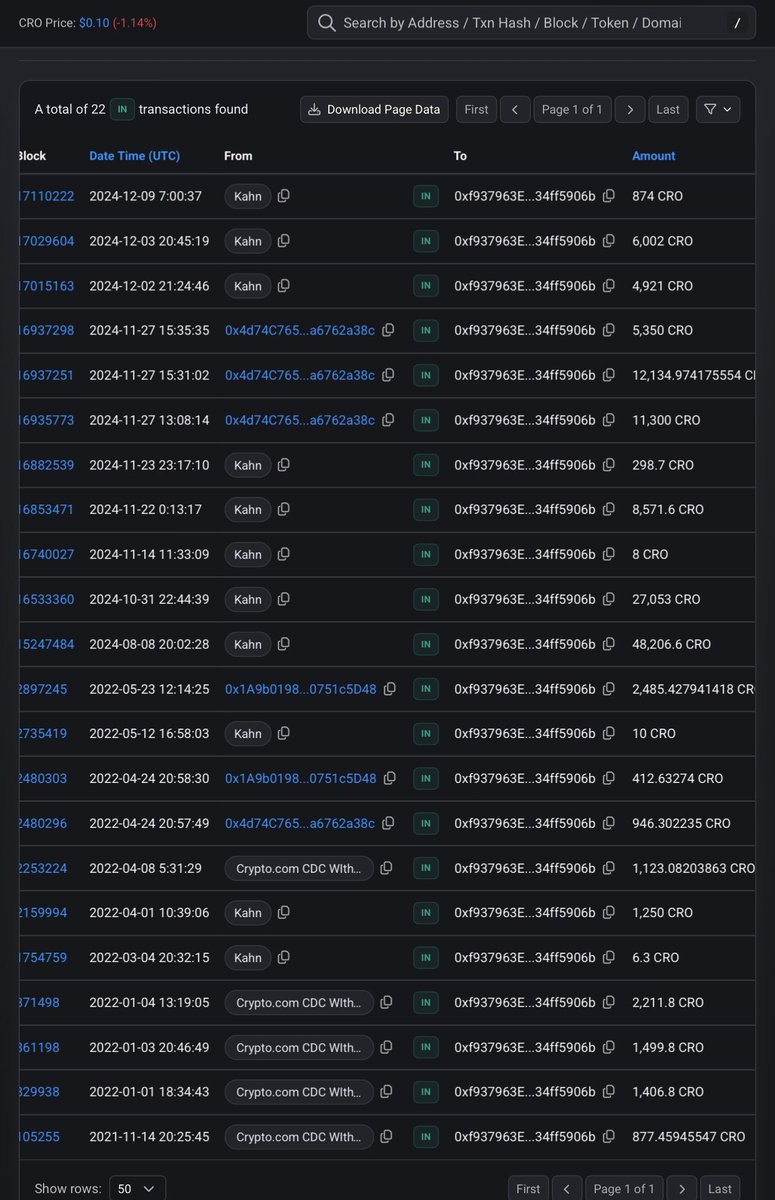Copy From address in 874 CRO row
The image size is (775, 1200).
coord(284,196)
